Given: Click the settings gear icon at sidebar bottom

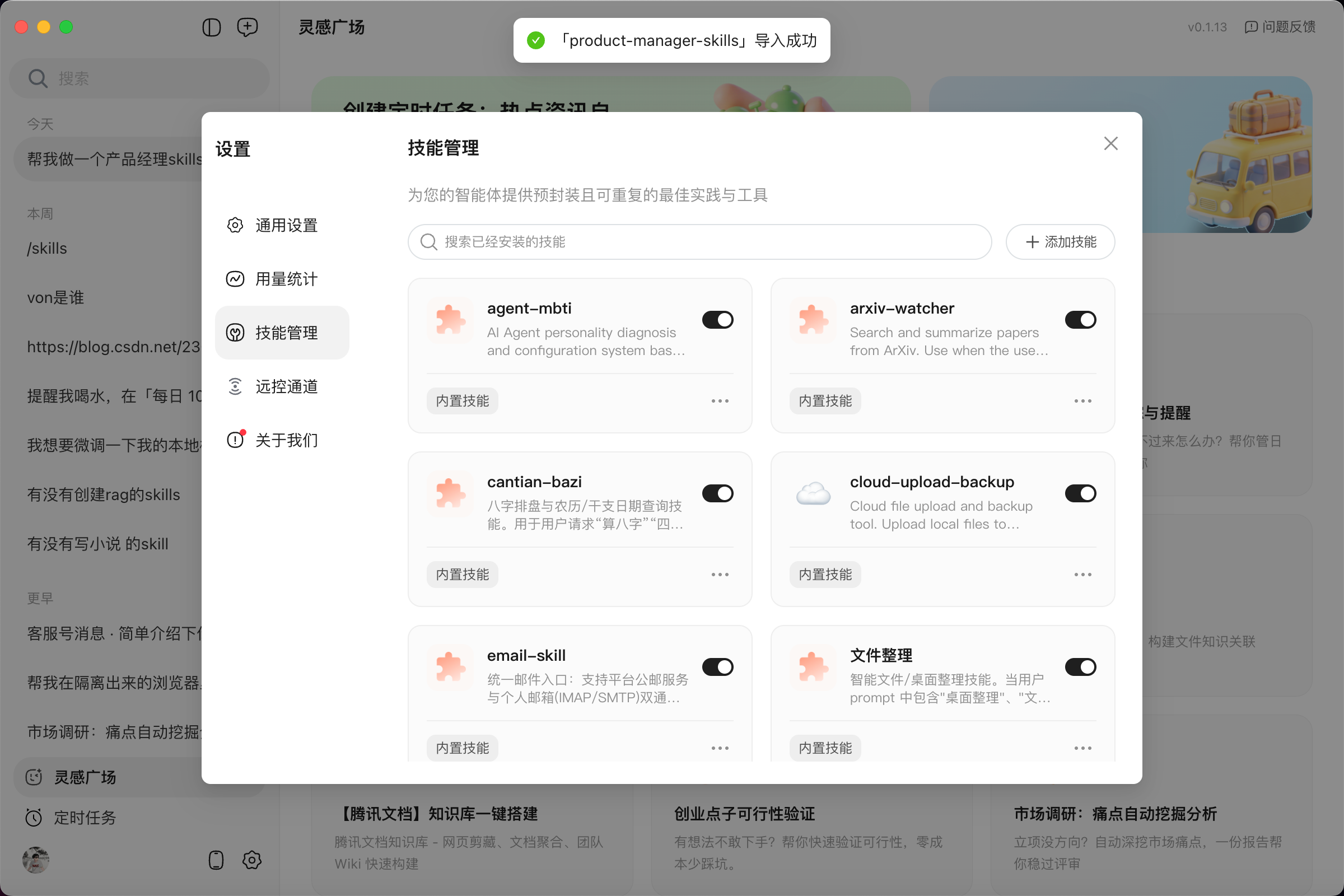Looking at the screenshot, I should pos(251,860).
